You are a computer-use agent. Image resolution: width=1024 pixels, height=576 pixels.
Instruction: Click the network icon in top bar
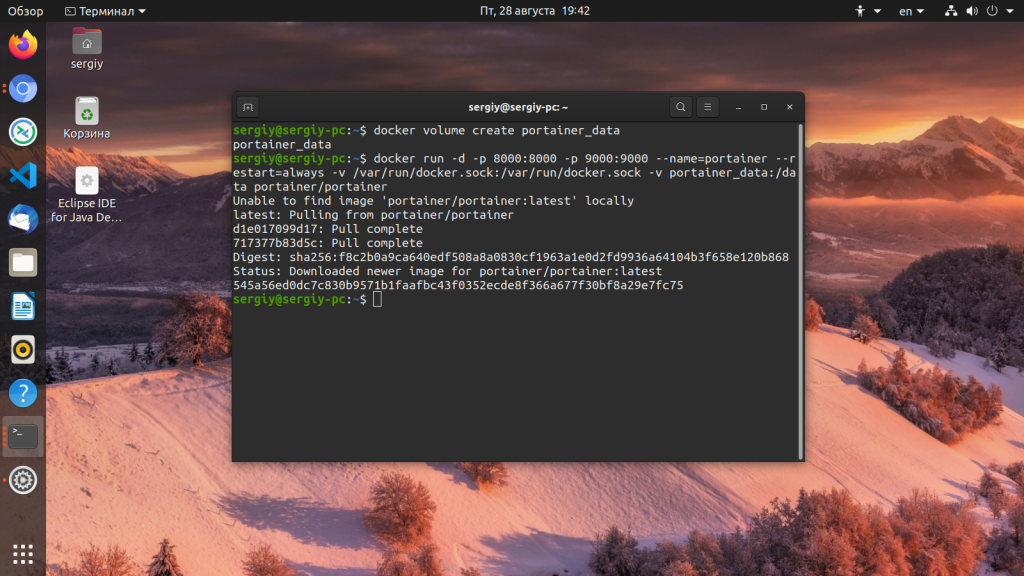pos(951,11)
